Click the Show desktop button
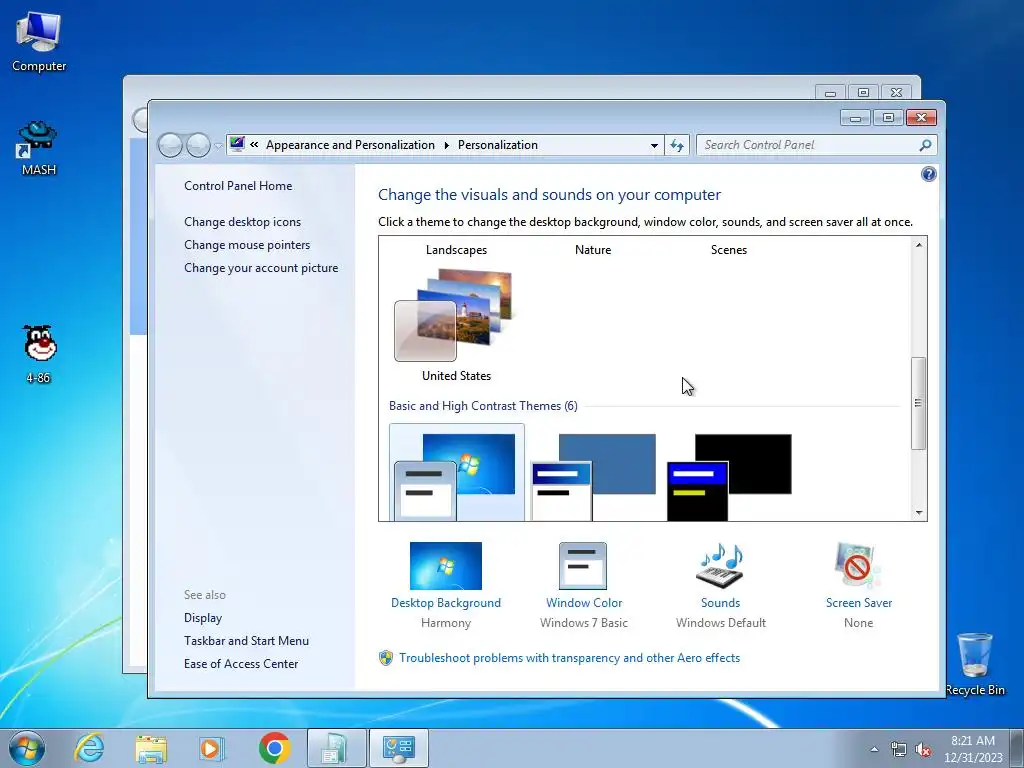The height and width of the screenshot is (768, 1024). (1017, 748)
